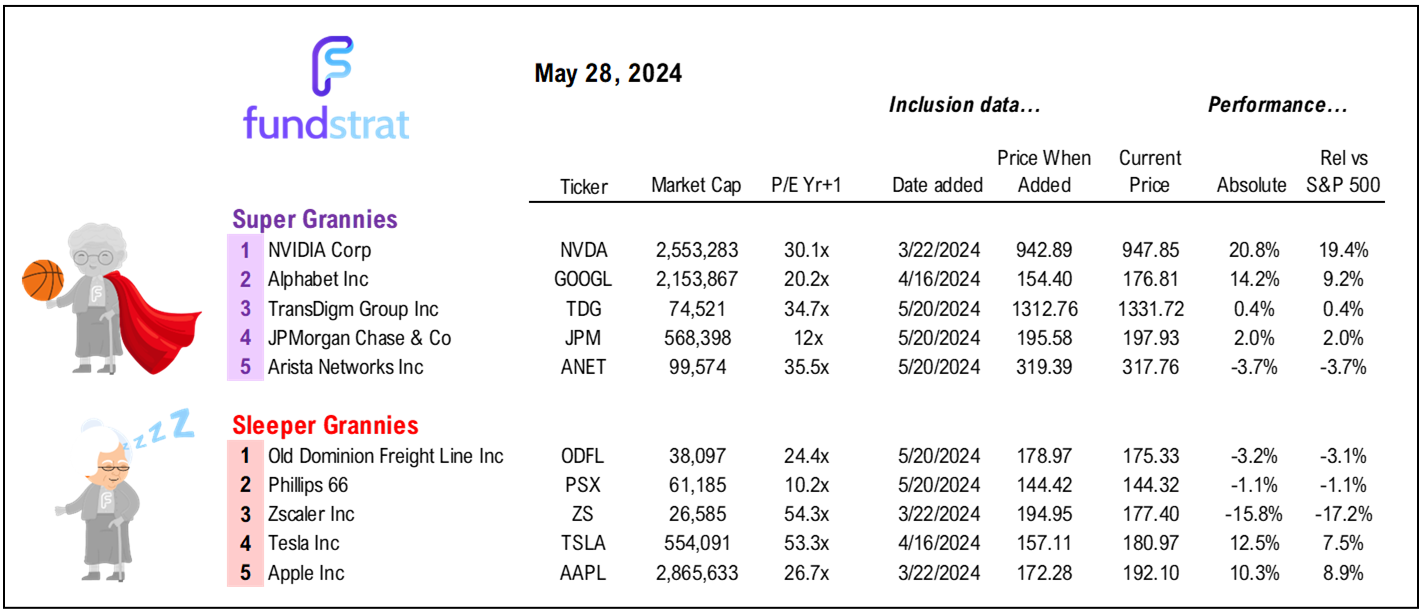Image resolution: width=1426 pixels, height=613 pixels.
Task: Click the May 28, 2024 date label
Action: pyautogui.click(x=608, y=73)
